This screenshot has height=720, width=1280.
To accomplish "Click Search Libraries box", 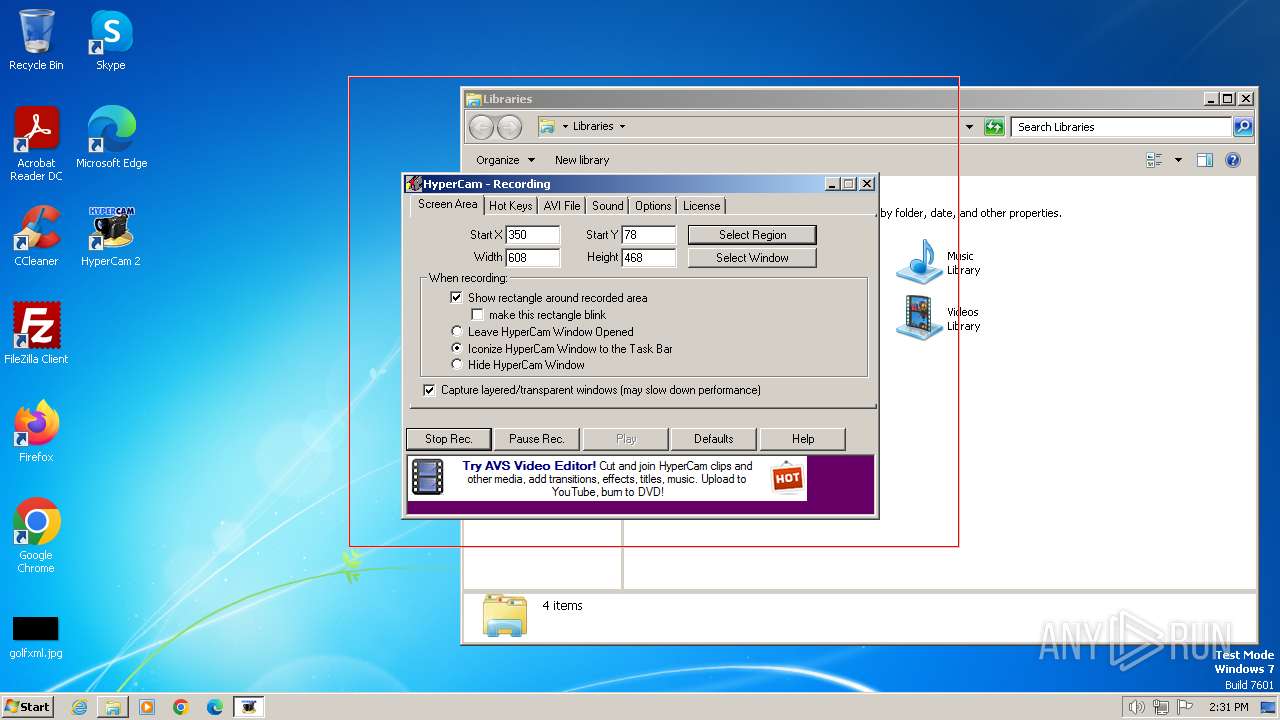I will (x=1121, y=127).
